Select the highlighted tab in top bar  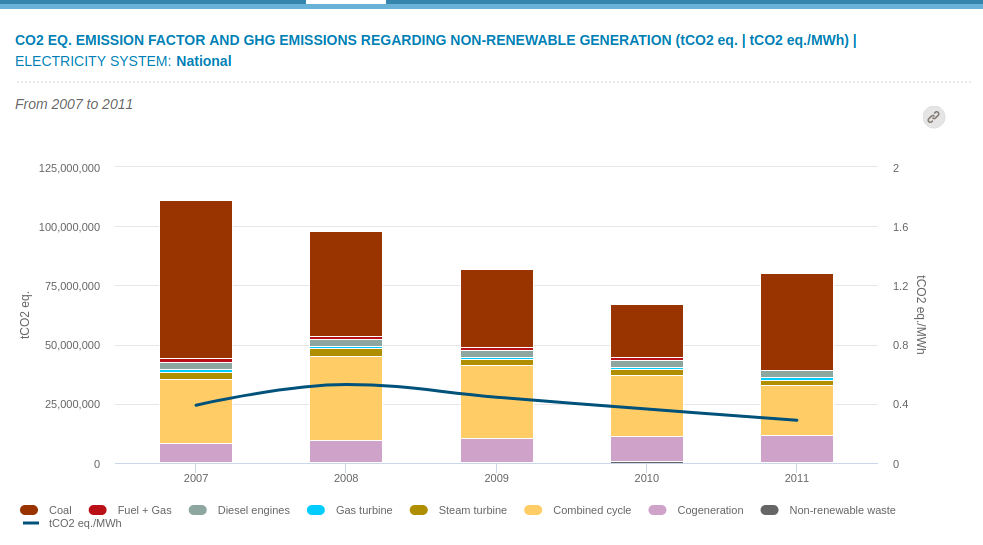(x=345, y=3)
